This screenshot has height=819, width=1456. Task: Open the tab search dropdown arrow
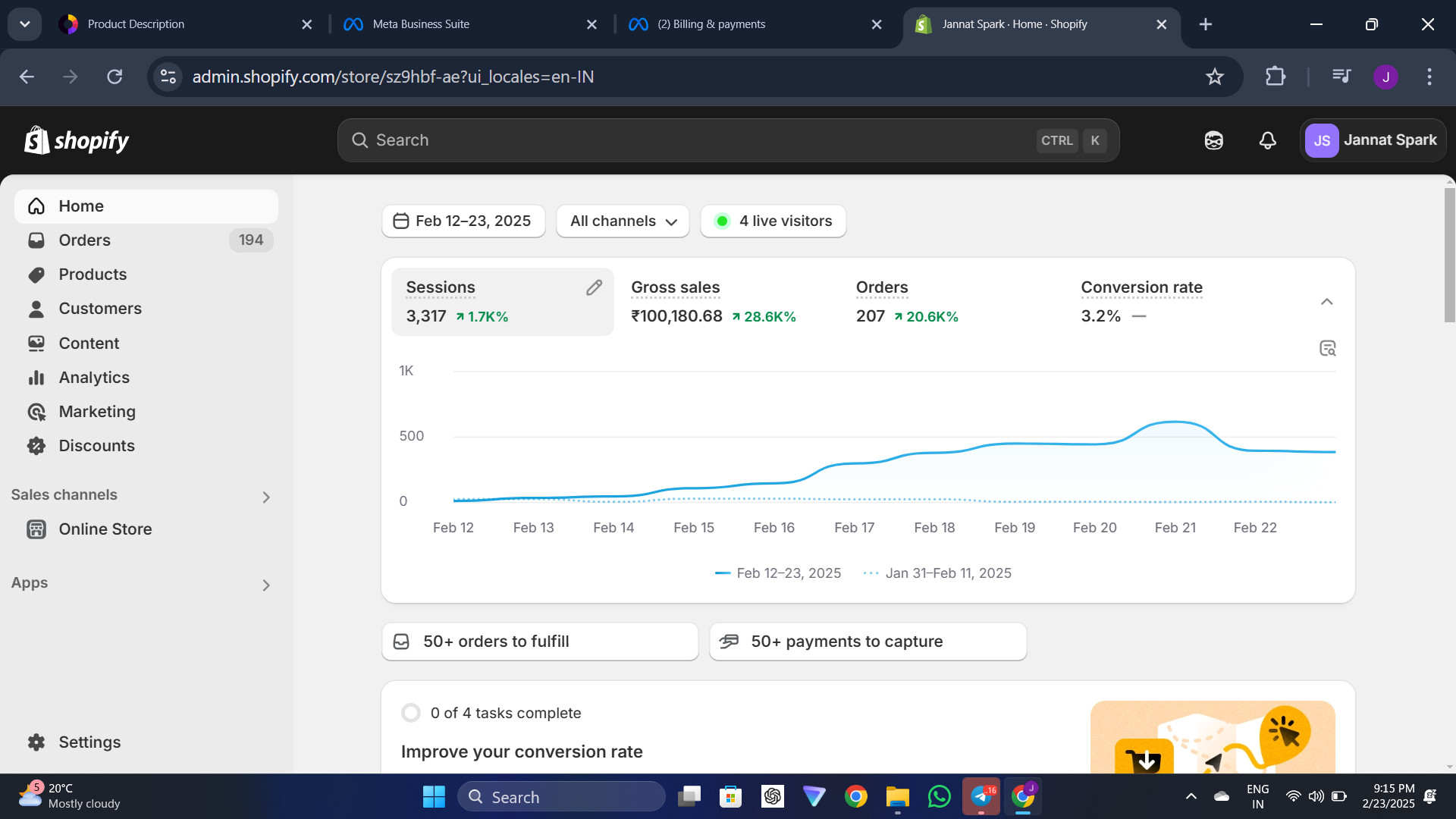pyautogui.click(x=25, y=24)
